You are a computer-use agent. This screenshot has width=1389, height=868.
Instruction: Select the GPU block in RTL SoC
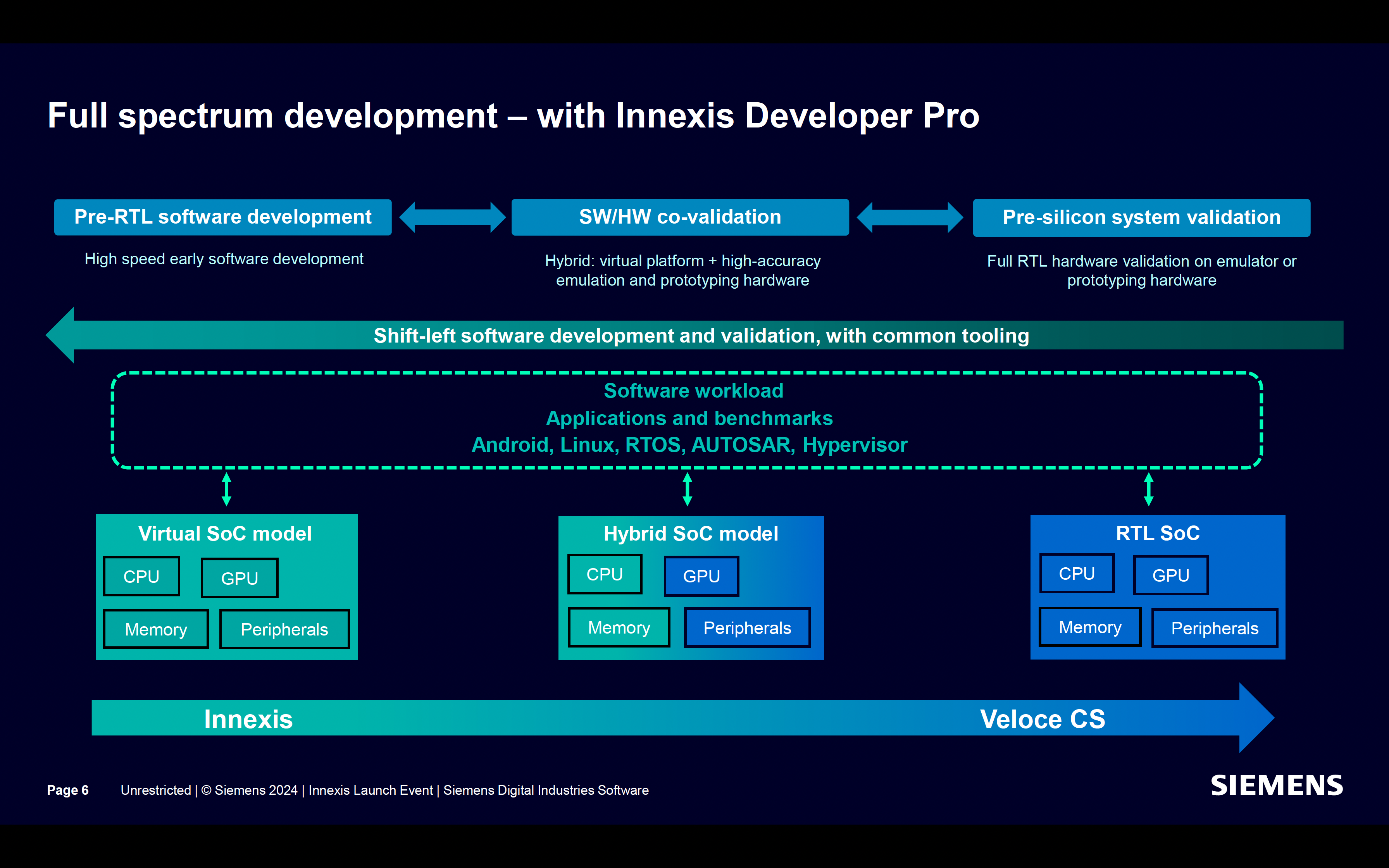pyautogui.click(x=1171, y=575)
